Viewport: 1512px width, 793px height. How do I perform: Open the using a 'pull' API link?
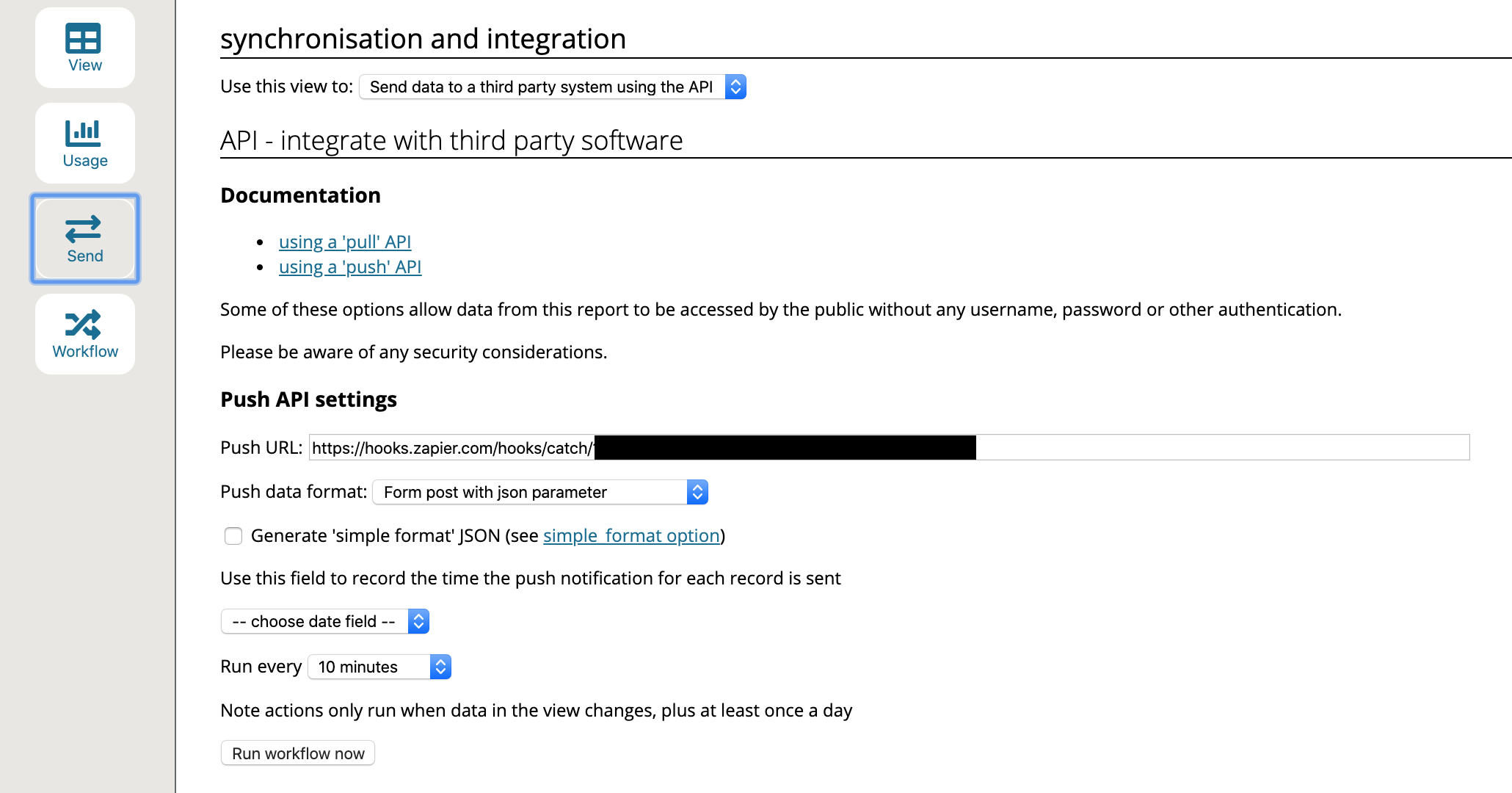coord(345,242)
